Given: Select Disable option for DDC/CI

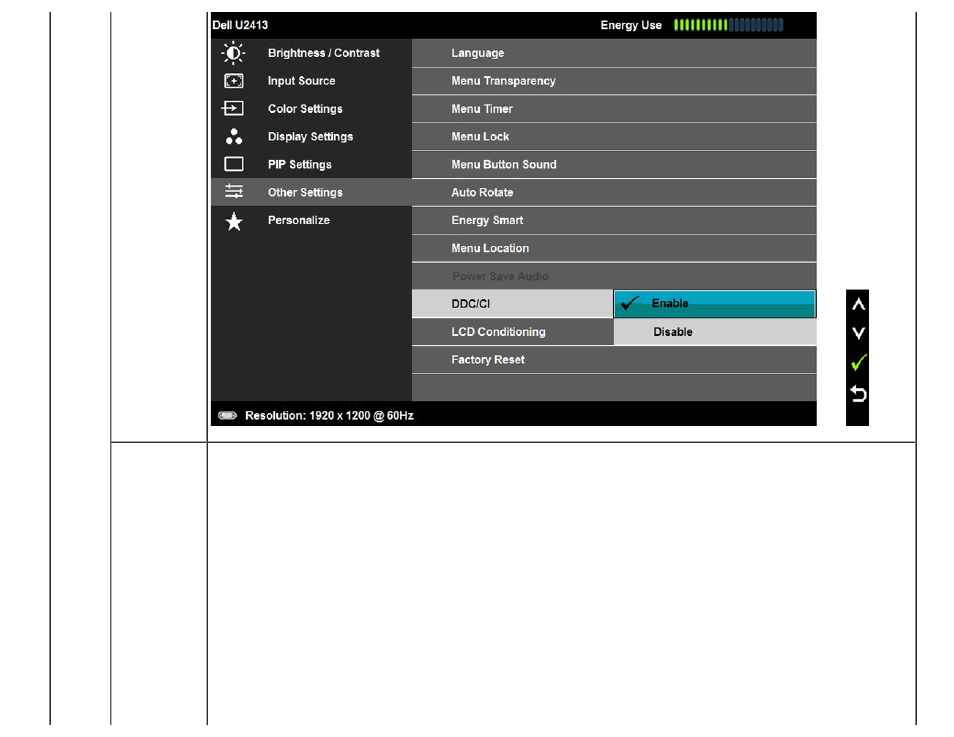Looking at the screenshot, I should pyautogui.click(x=714, y=332).
